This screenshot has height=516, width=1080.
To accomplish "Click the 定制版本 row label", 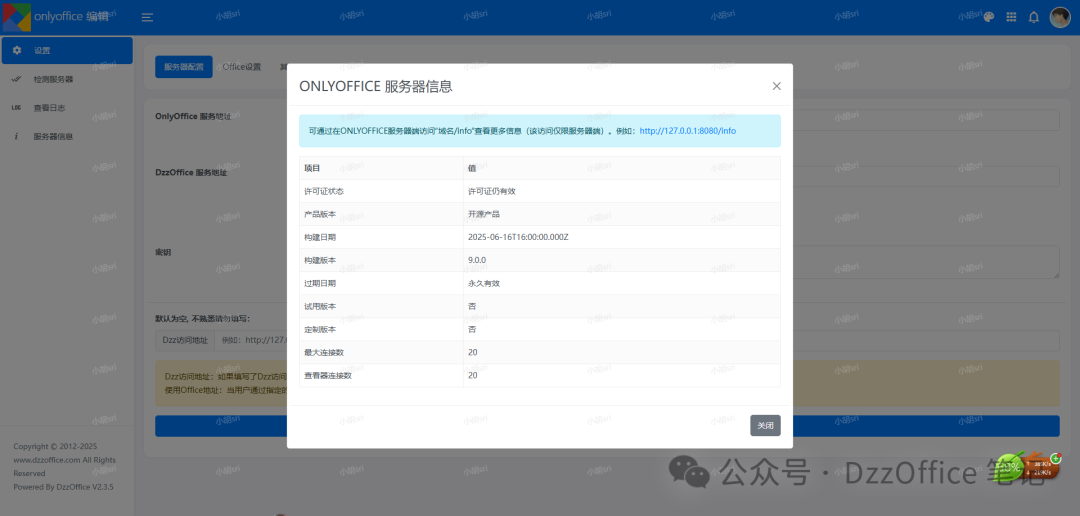I will (320, 329).
